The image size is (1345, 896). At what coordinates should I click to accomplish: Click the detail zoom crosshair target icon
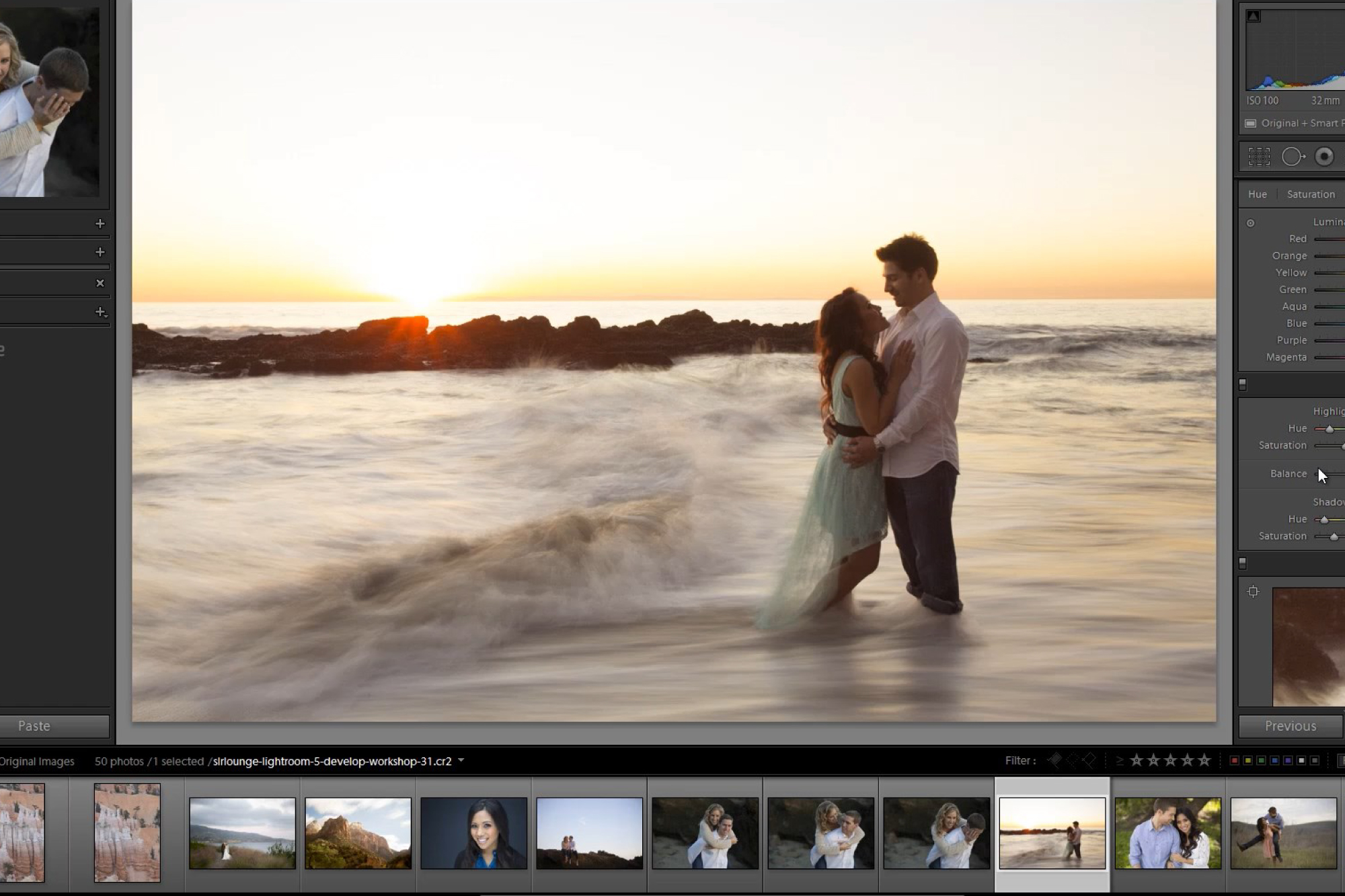click(1253, 592)
